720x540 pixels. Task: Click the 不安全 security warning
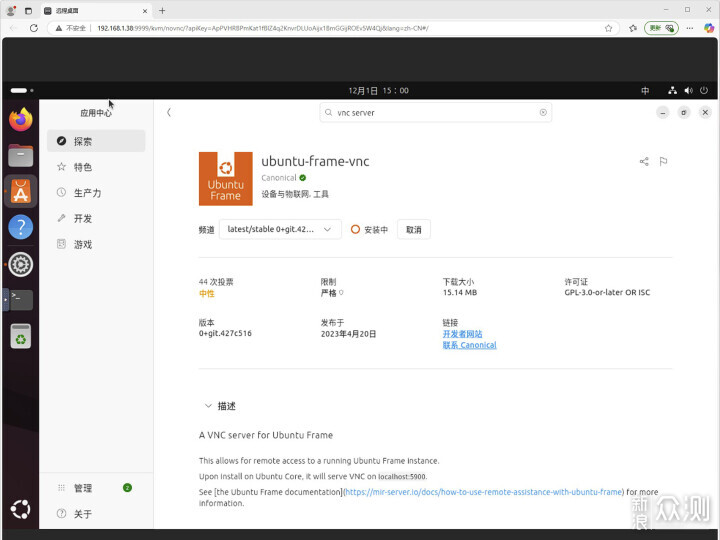tap(71, 28)
